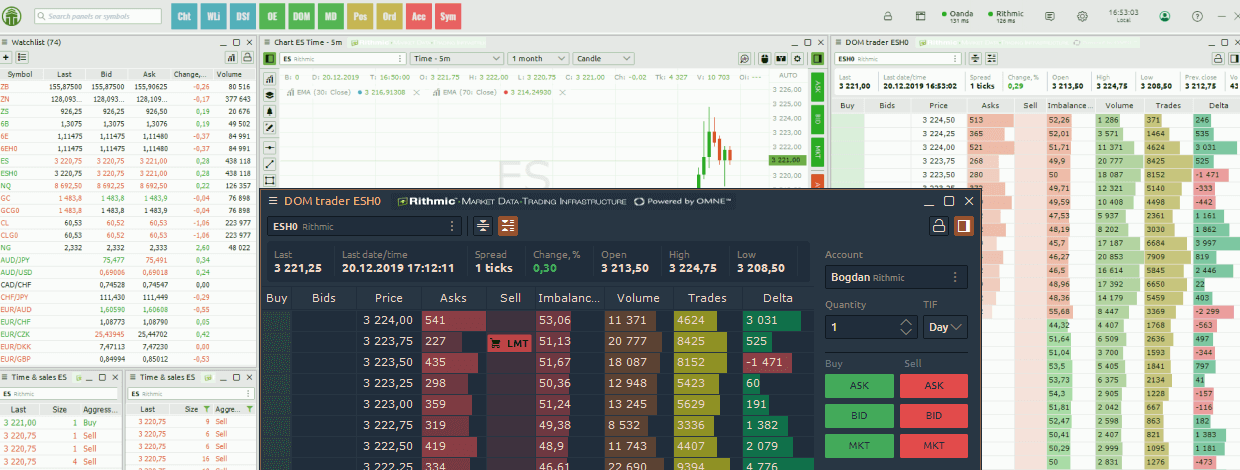Open the Sym symbols button

448,17
